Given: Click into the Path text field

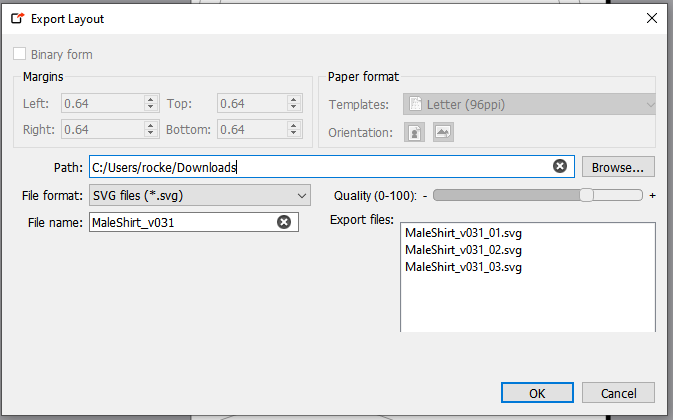Looking at the screenshot, I should [x=332, y=166].
